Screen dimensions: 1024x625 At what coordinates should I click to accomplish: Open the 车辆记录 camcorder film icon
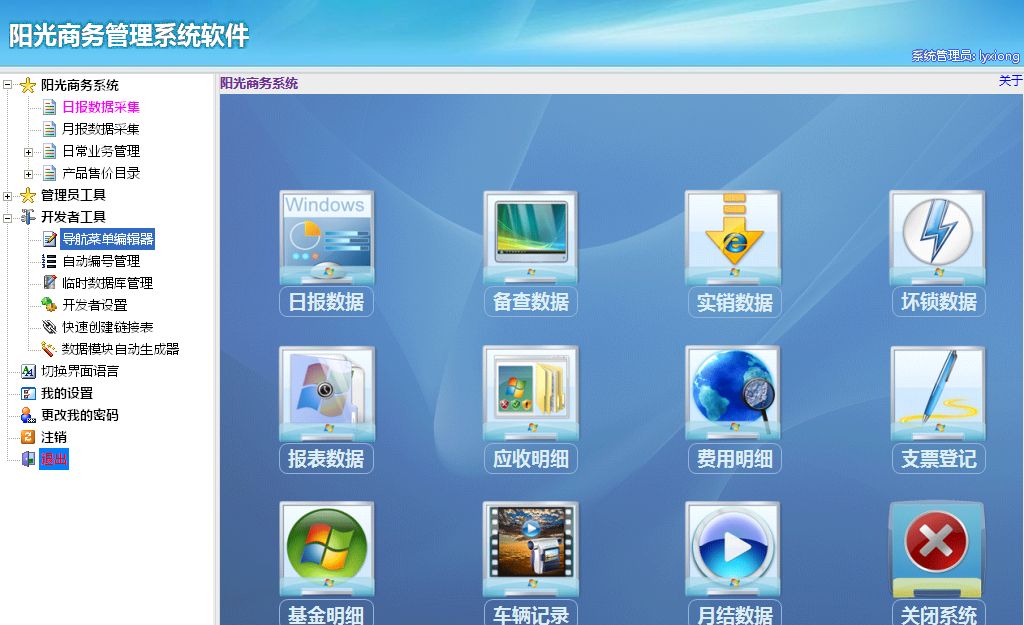[x=530, y=549]
